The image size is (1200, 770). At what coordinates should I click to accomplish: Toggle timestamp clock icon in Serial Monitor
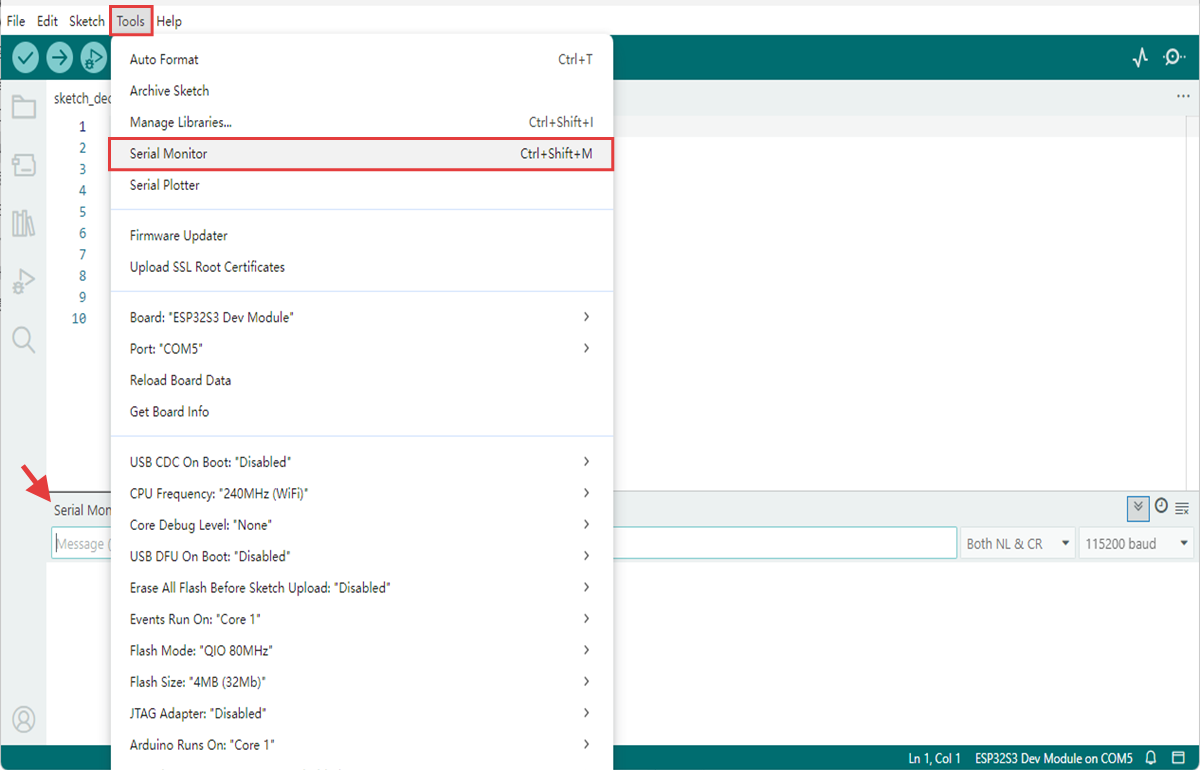[x=1161, y=506]
